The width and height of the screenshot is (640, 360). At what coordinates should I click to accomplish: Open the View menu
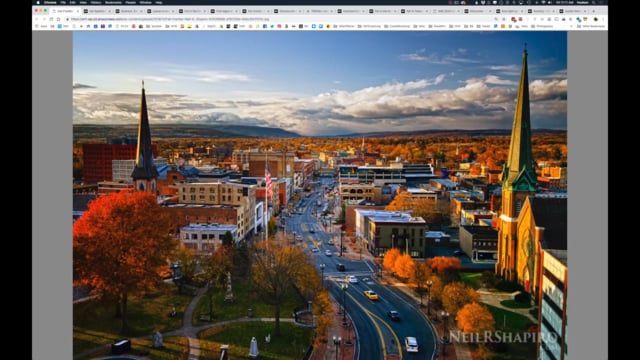[x=83, y=2]
